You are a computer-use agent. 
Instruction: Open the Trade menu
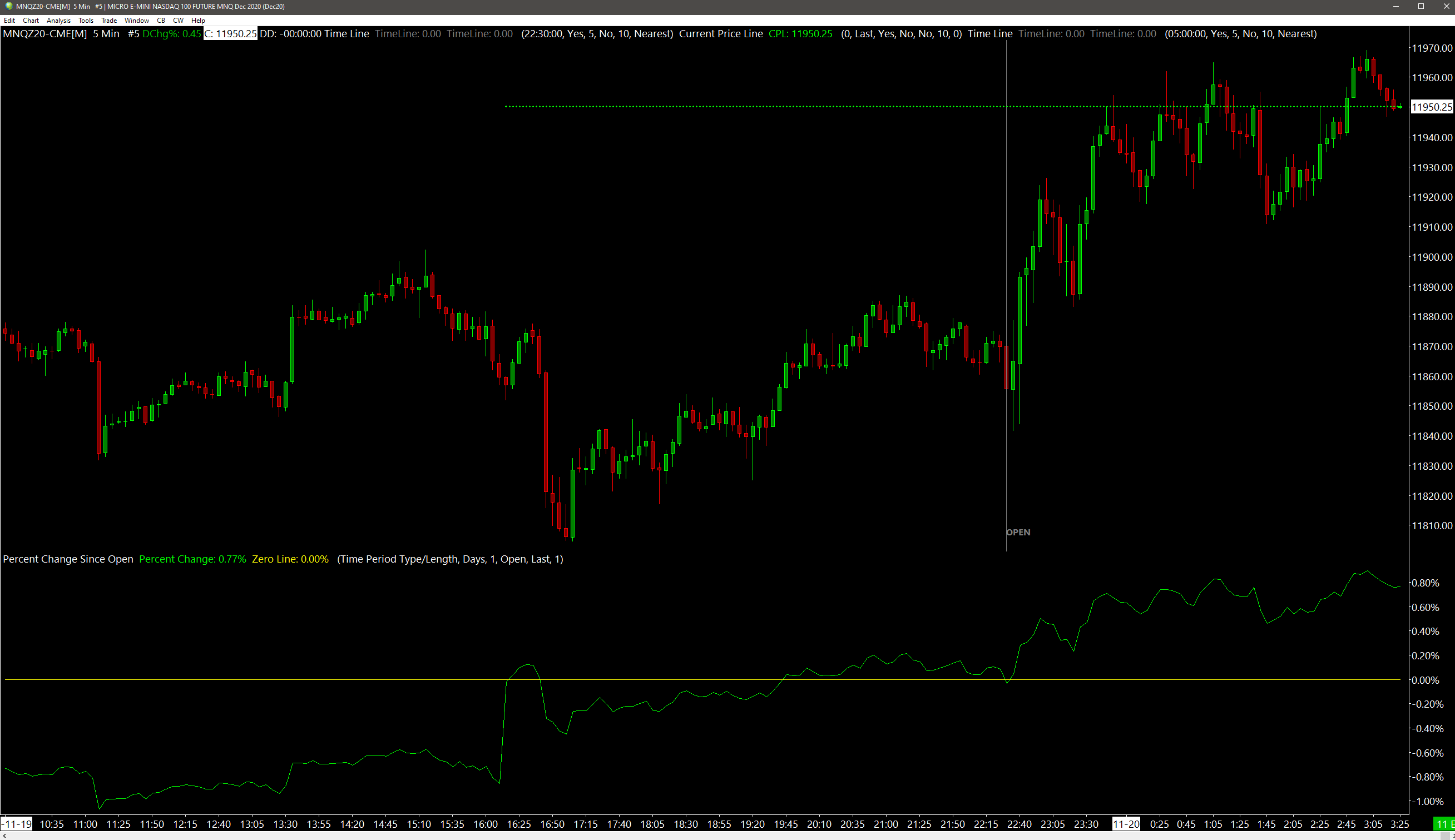(108, 20)
